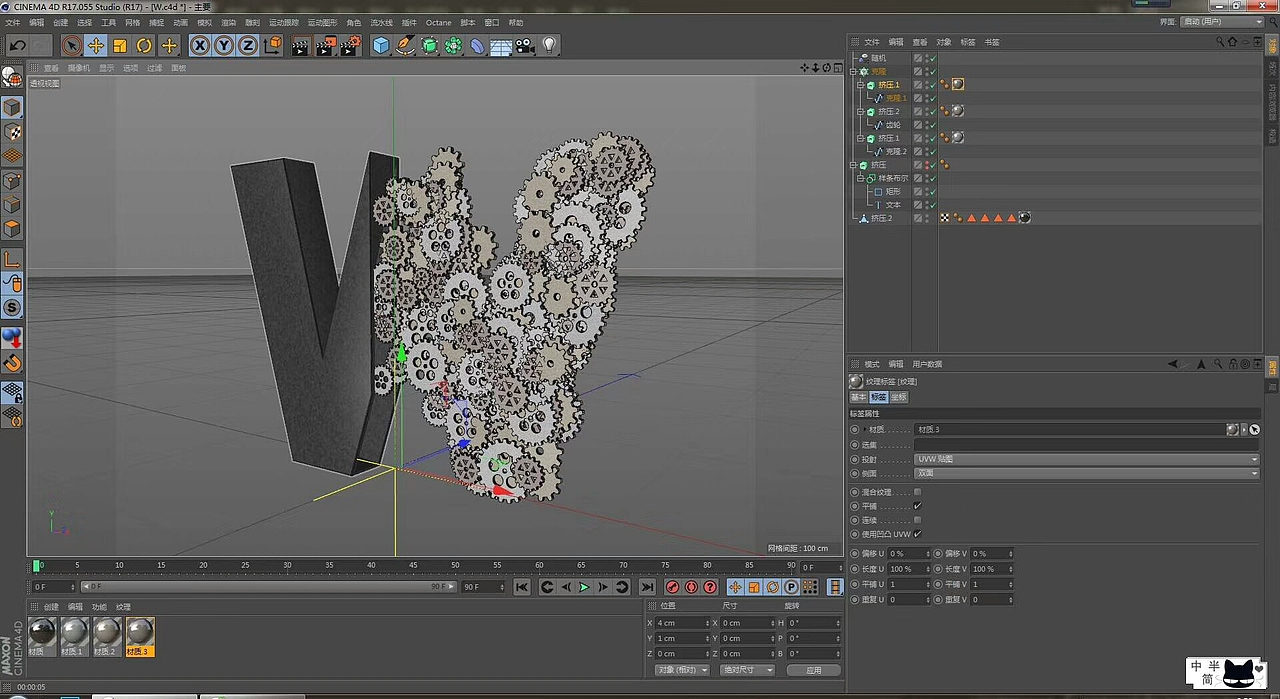Select the 文本 object in the Object Manager
Screen dimensions: 1280x699
(x=893, y=204)
